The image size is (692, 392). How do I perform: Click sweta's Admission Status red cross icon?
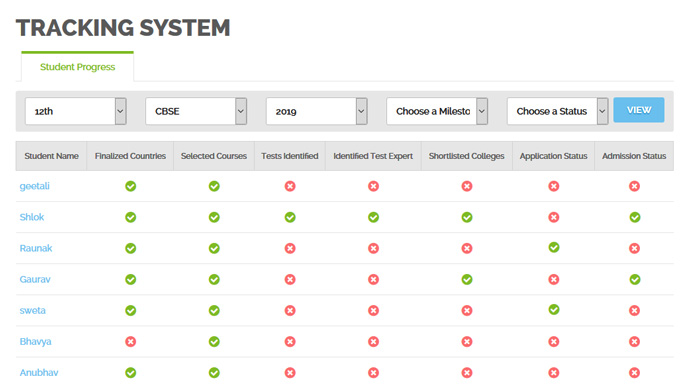coord(635,311)
